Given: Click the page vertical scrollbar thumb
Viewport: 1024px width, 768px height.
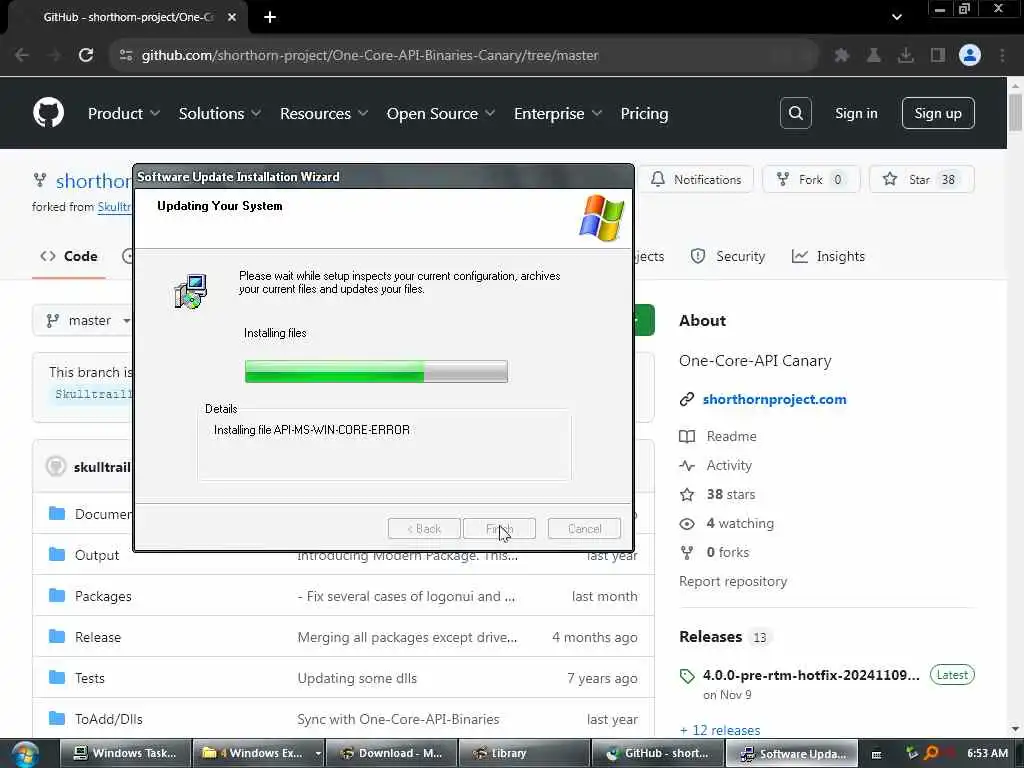Looking at the screenshot, I should 1015,112.
